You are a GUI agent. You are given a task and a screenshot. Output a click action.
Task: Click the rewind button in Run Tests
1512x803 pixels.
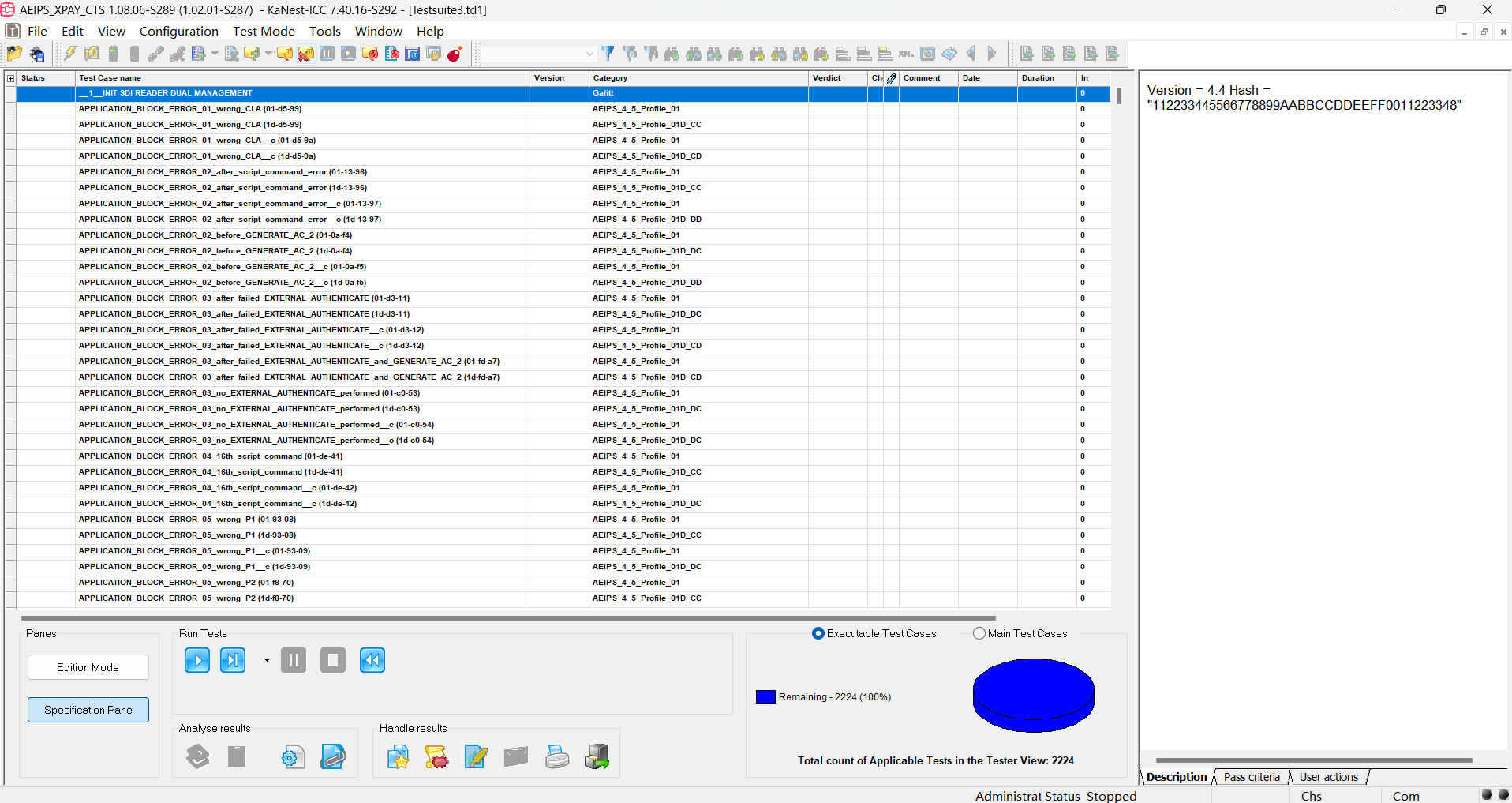[372, 660]
